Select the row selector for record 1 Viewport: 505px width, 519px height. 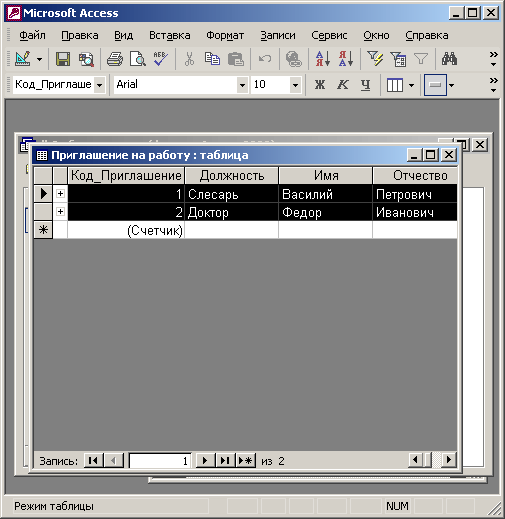(43, 194)
